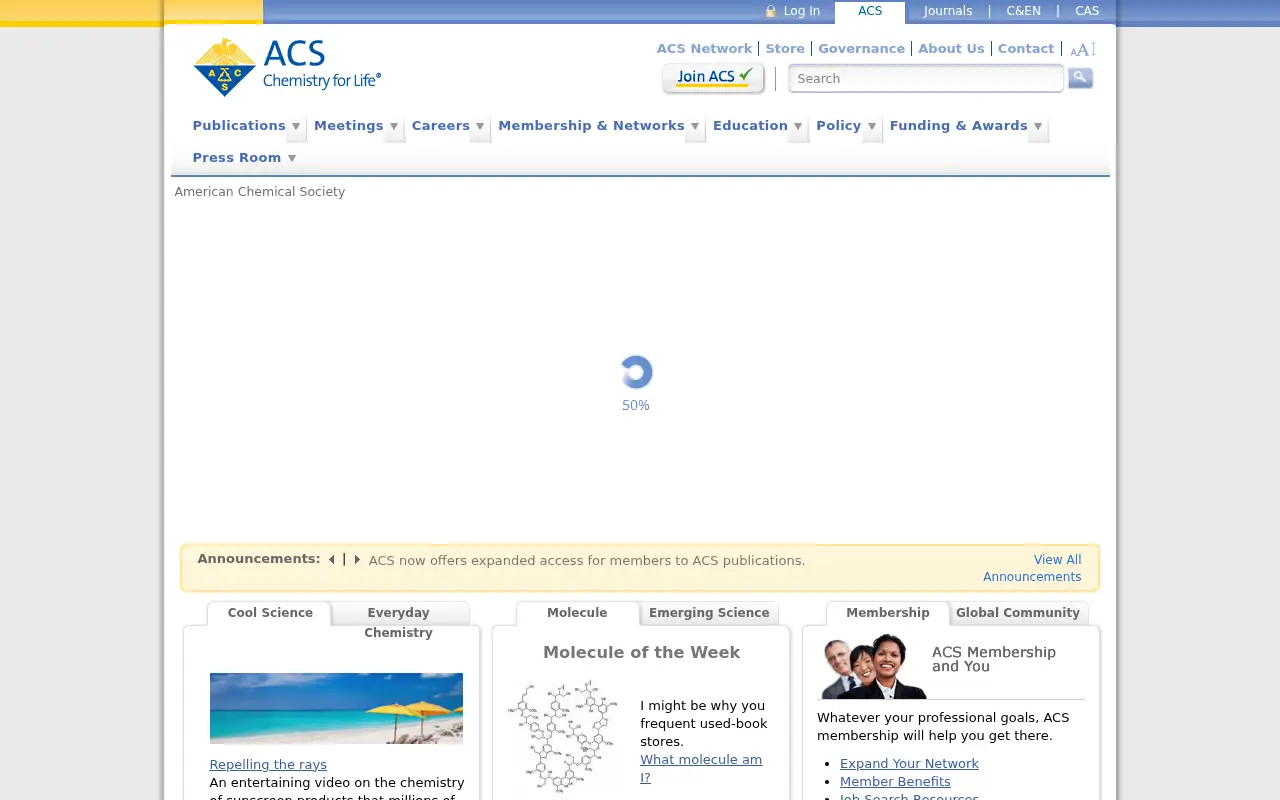Viewport: 1280px width, 800px height.
Task: Open the Publications menu label
Action: point(239,126)
